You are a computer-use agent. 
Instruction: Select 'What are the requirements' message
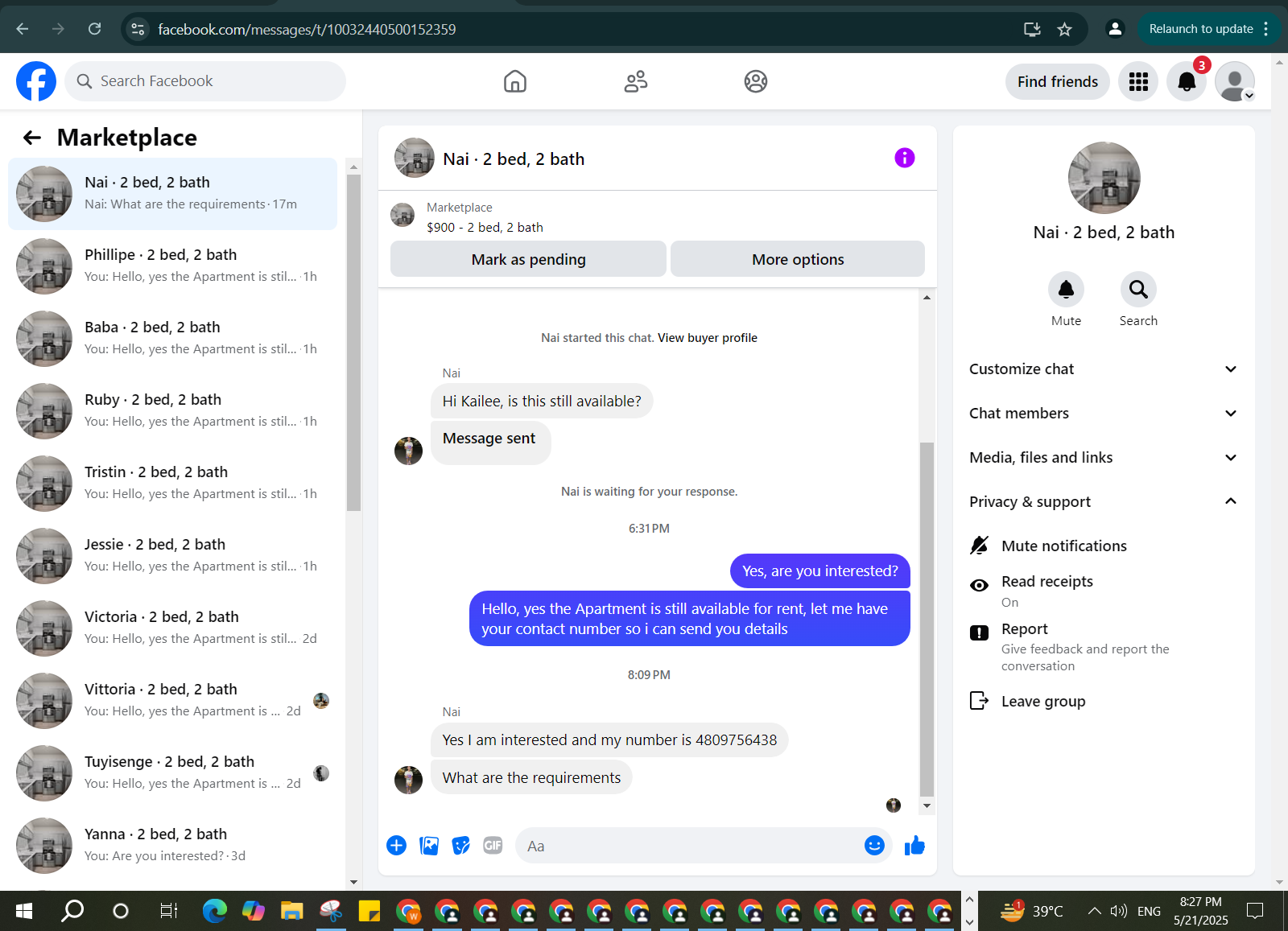click(x=531, y=778)
